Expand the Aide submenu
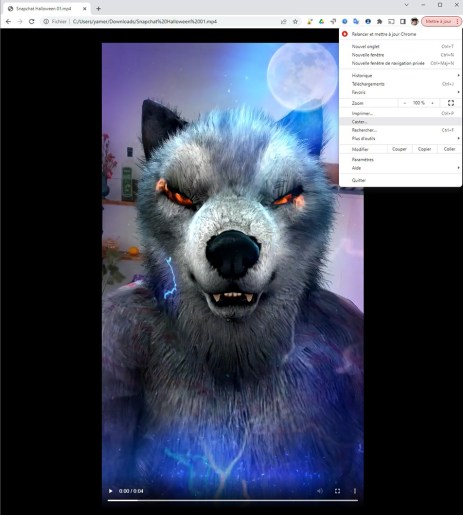Viewport: 463px width, 515px height. (x=401, y=168)
